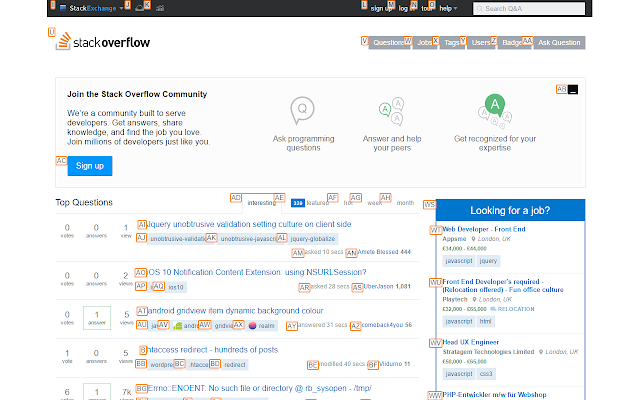Click the html tag in Playtech job
Image resolution: width=640 pixels, height=400 pixels.
pyautogui.click(x=485, y=322)
